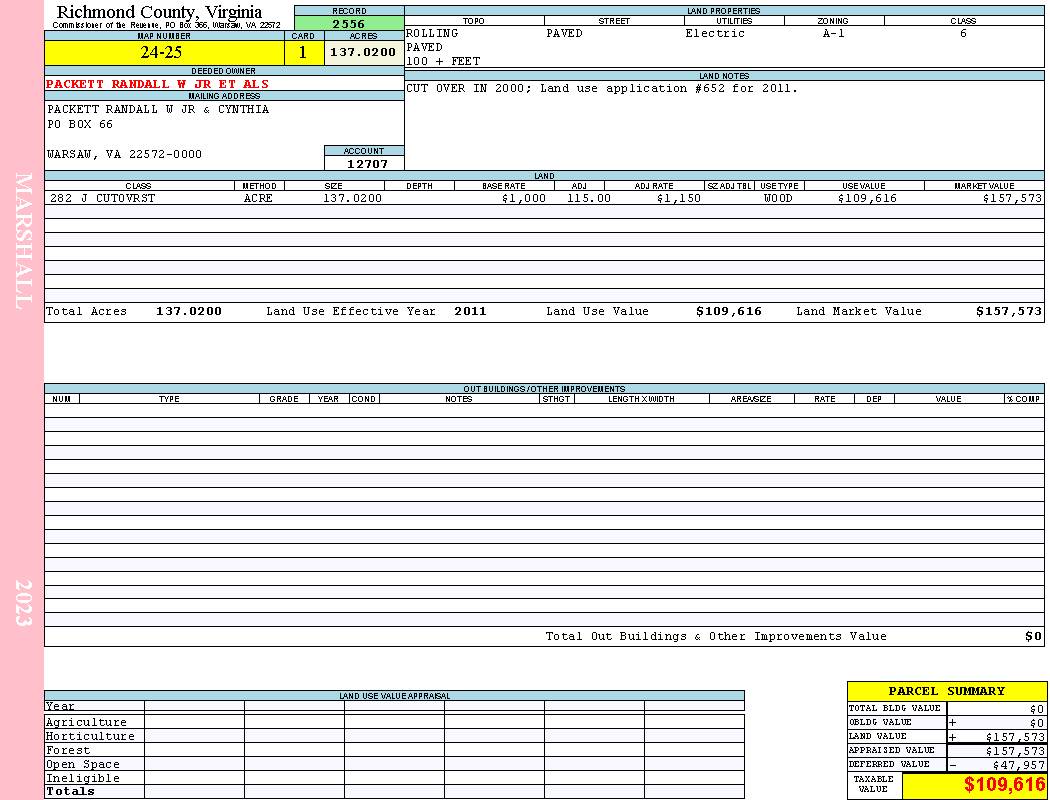Click the 137.0200 value under the ACRES header

coord(363,52)
